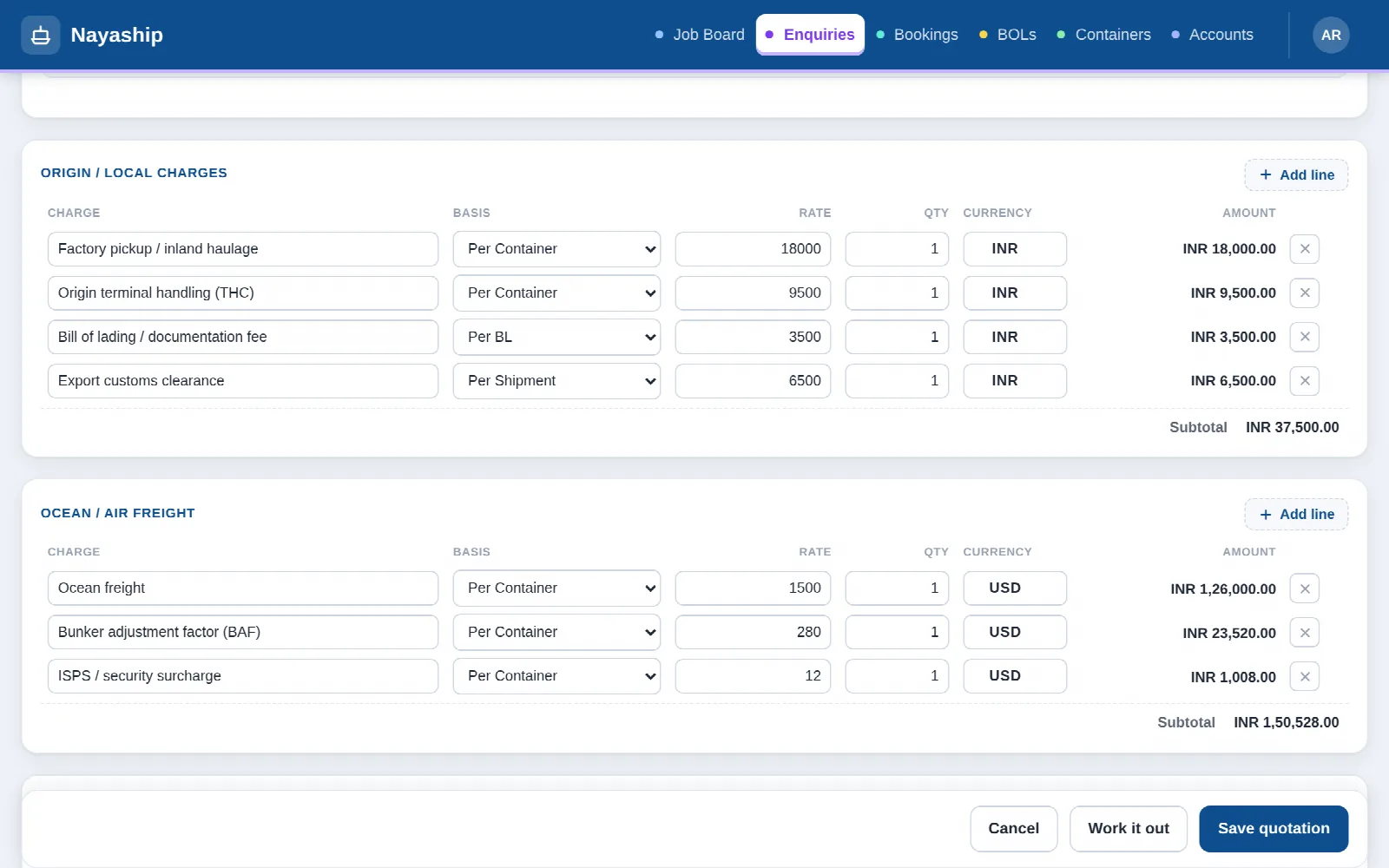Remove the Ocean freight charge line

[1305, 589]
